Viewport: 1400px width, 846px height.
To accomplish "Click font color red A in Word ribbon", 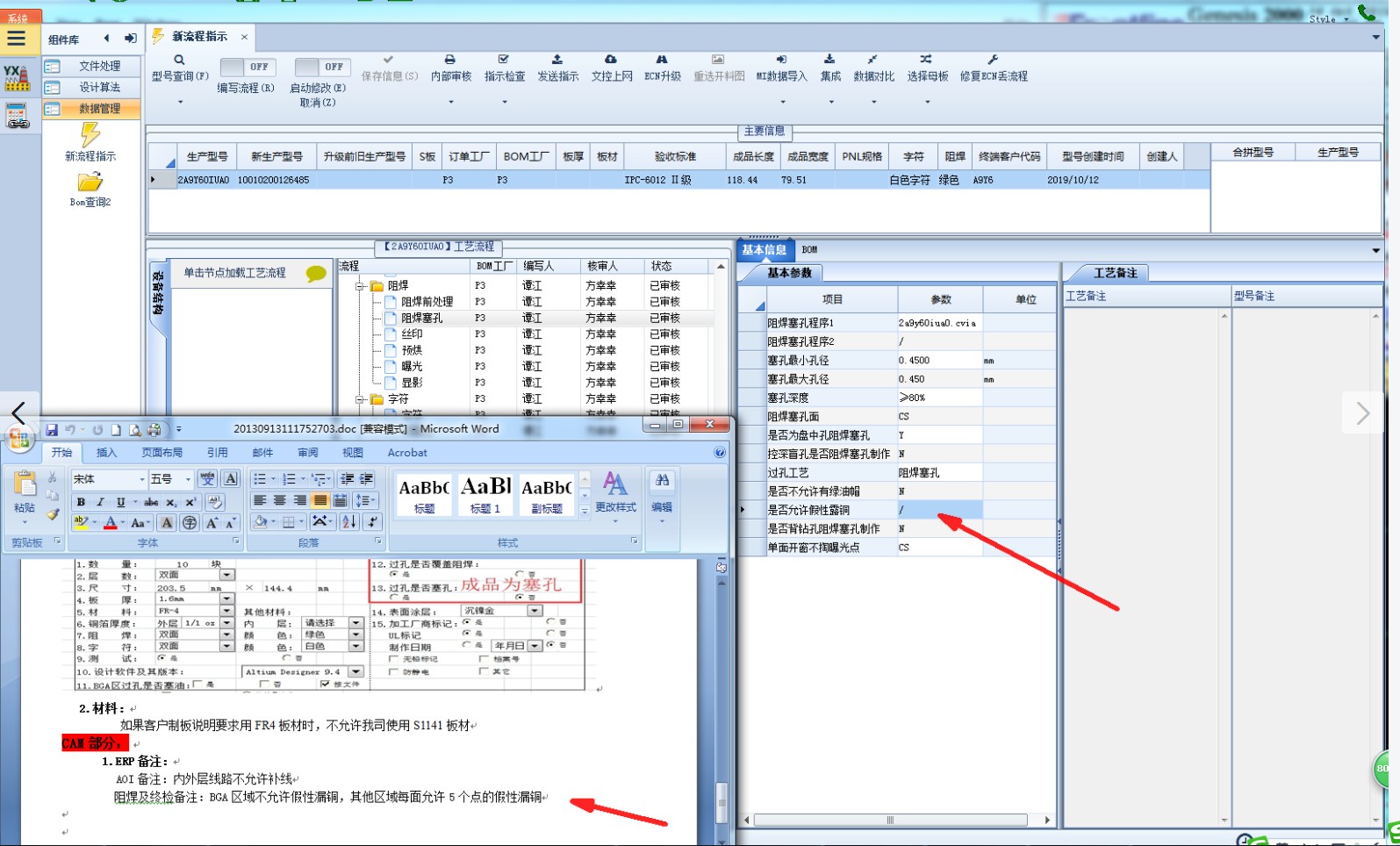I will point(110,523).
